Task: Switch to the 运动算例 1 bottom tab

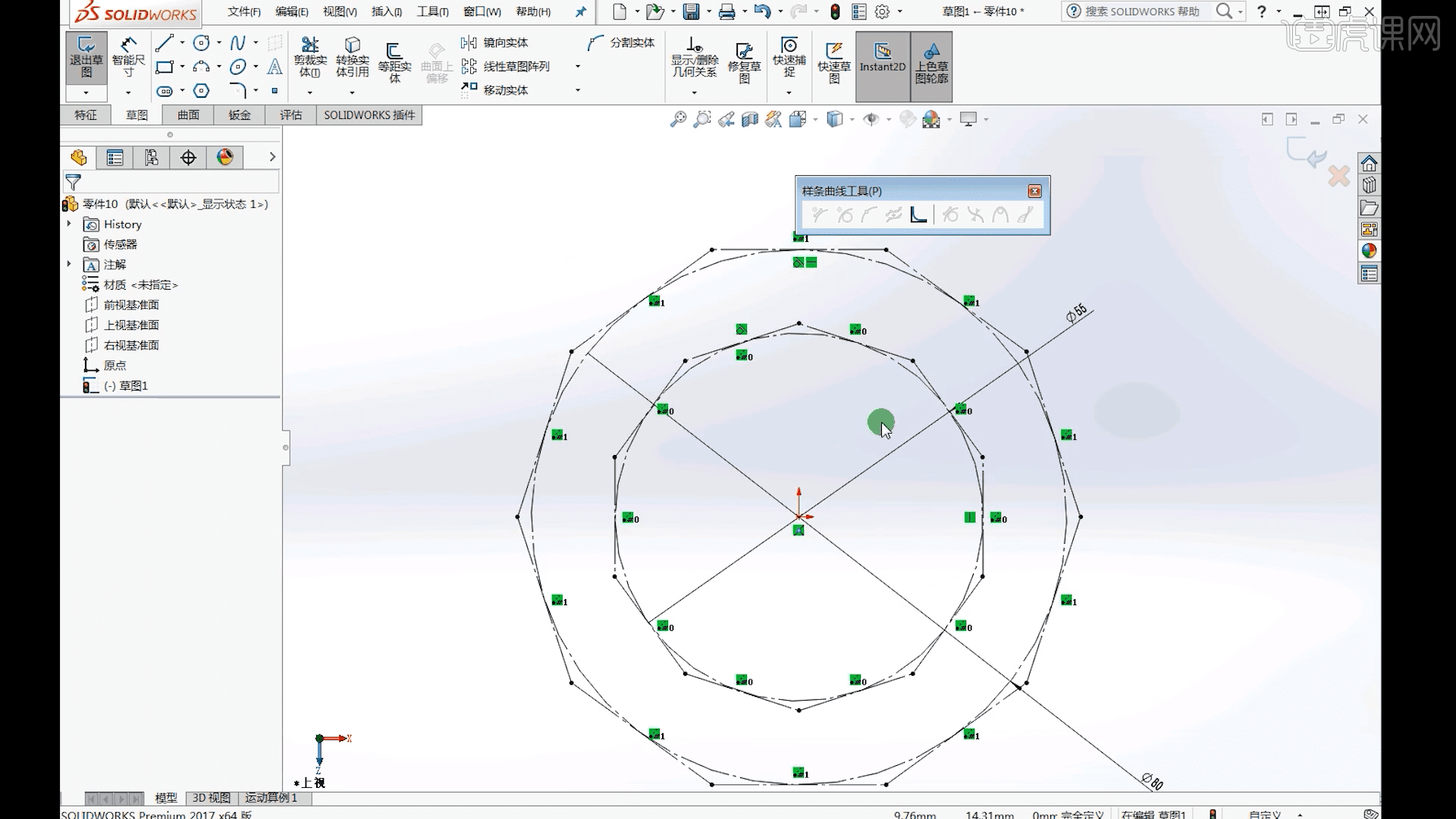Action: click(x=271, y=798)
